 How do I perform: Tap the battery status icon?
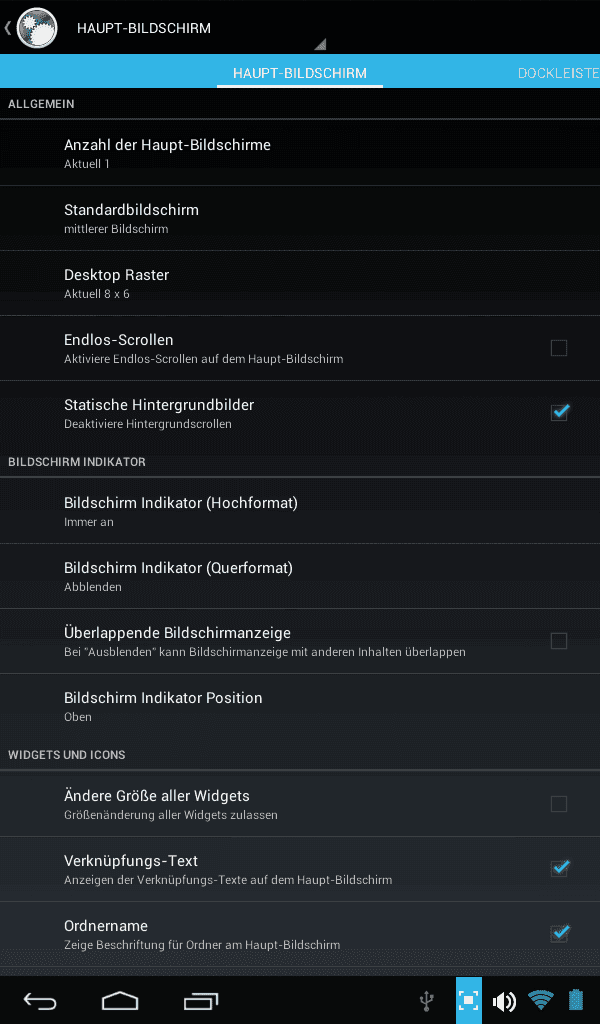click(x=576, y=1000)
